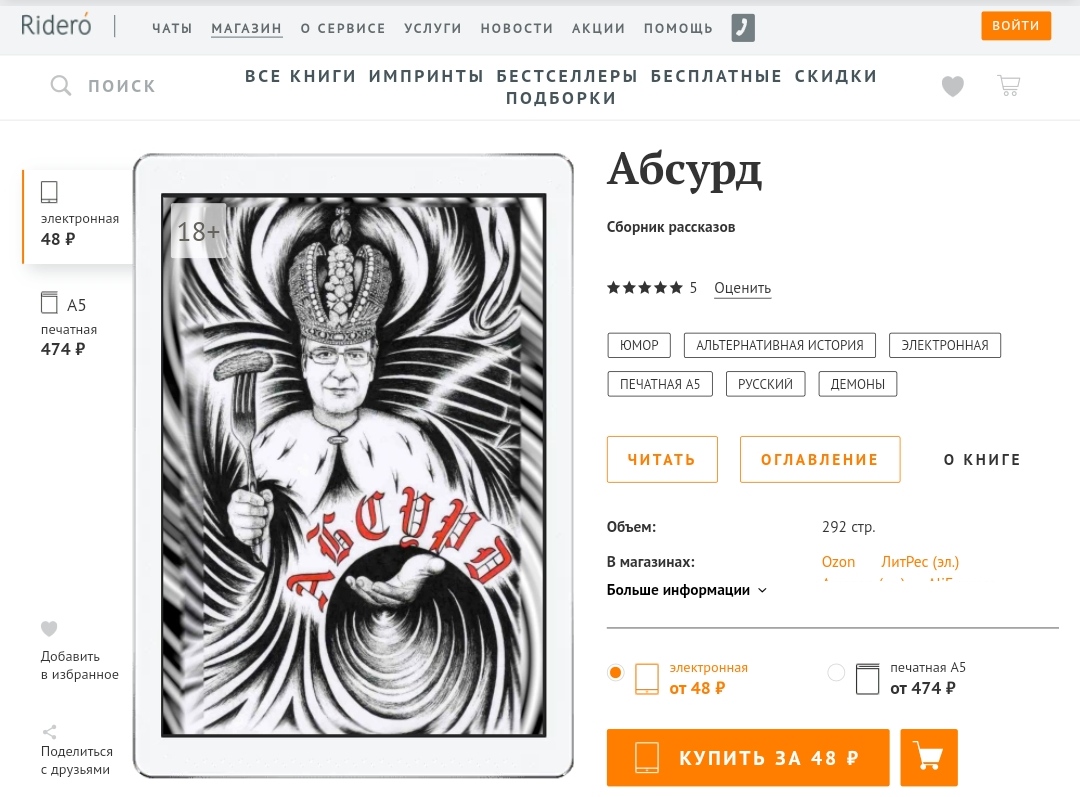This screenshot has width=1080, height=797.
Task: Open the О КНИГЕ section
Action: click(x=982, y=459)
